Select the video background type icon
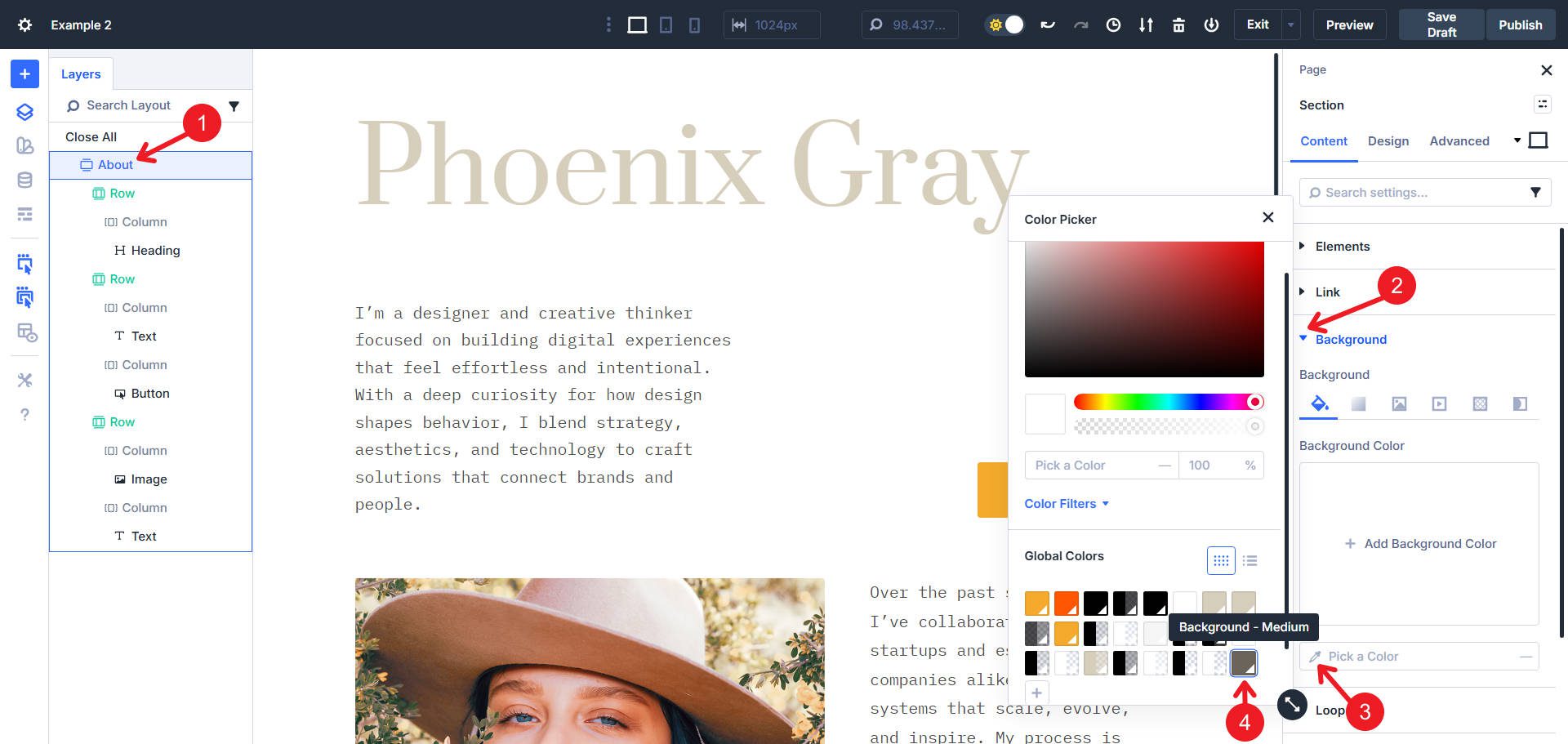 coord(1439,404)
